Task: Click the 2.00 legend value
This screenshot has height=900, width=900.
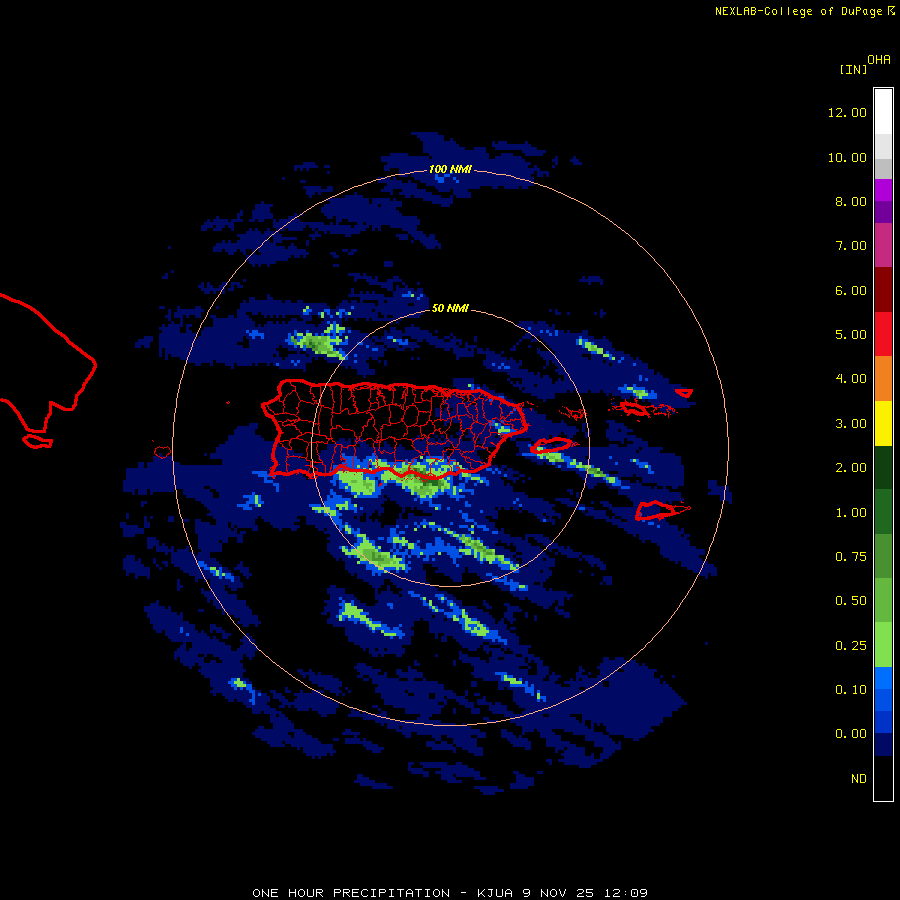Action: (x=851, y=468)
